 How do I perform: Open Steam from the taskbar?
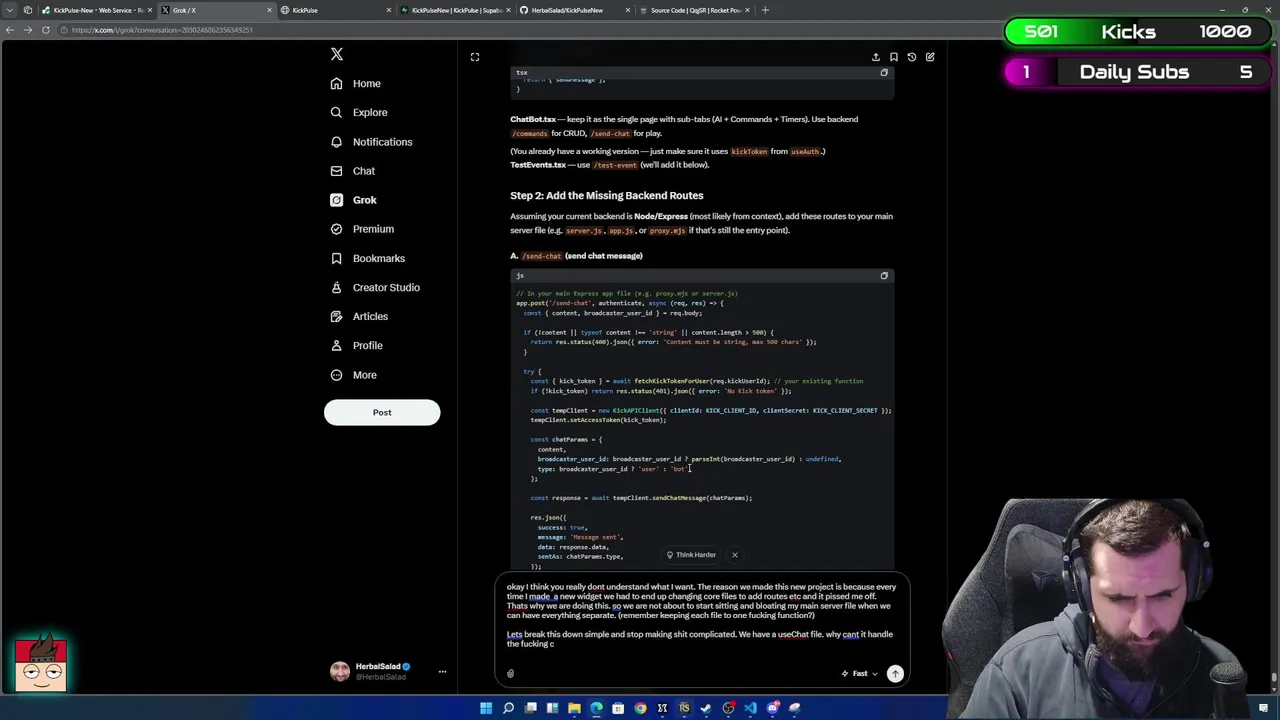click(x=706, y=708)
